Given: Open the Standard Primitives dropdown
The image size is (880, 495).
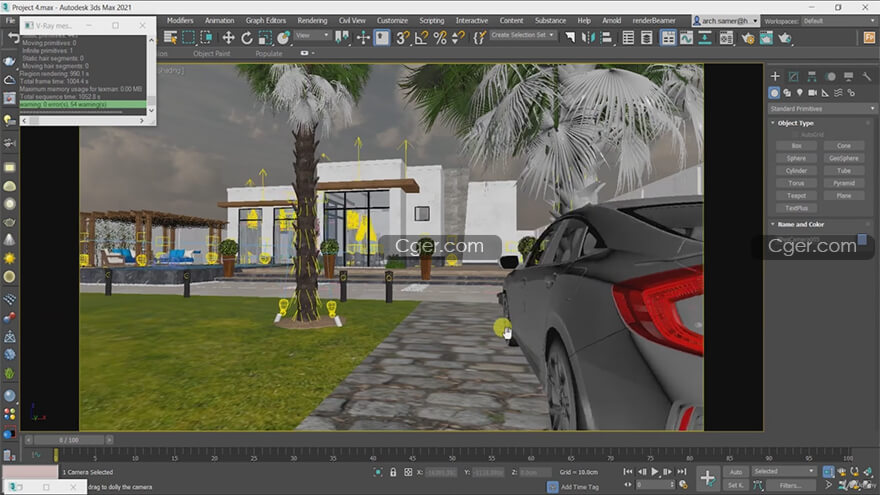Looking at the screenshot, I should pyautogui.click(x=822, y=109).
